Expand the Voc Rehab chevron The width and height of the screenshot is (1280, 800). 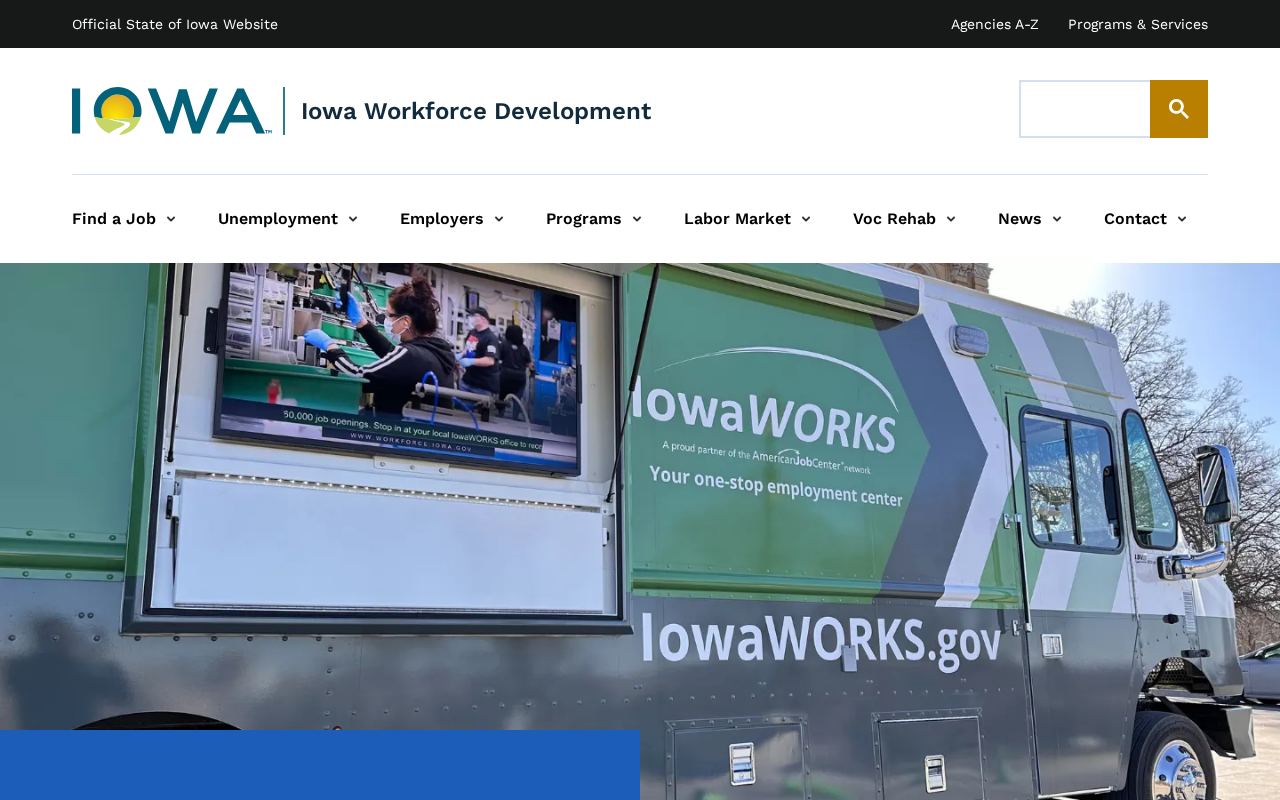951,219
